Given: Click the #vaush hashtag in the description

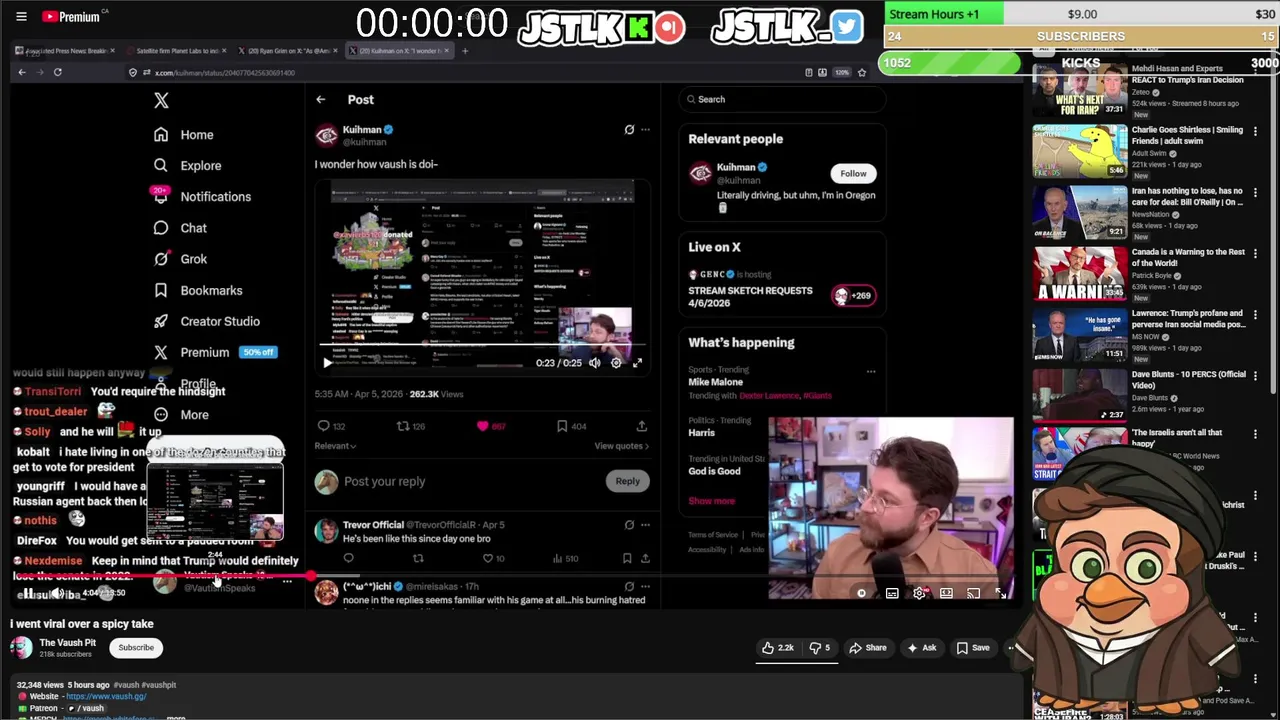Looking at the screenshot, I should point(125,685).
